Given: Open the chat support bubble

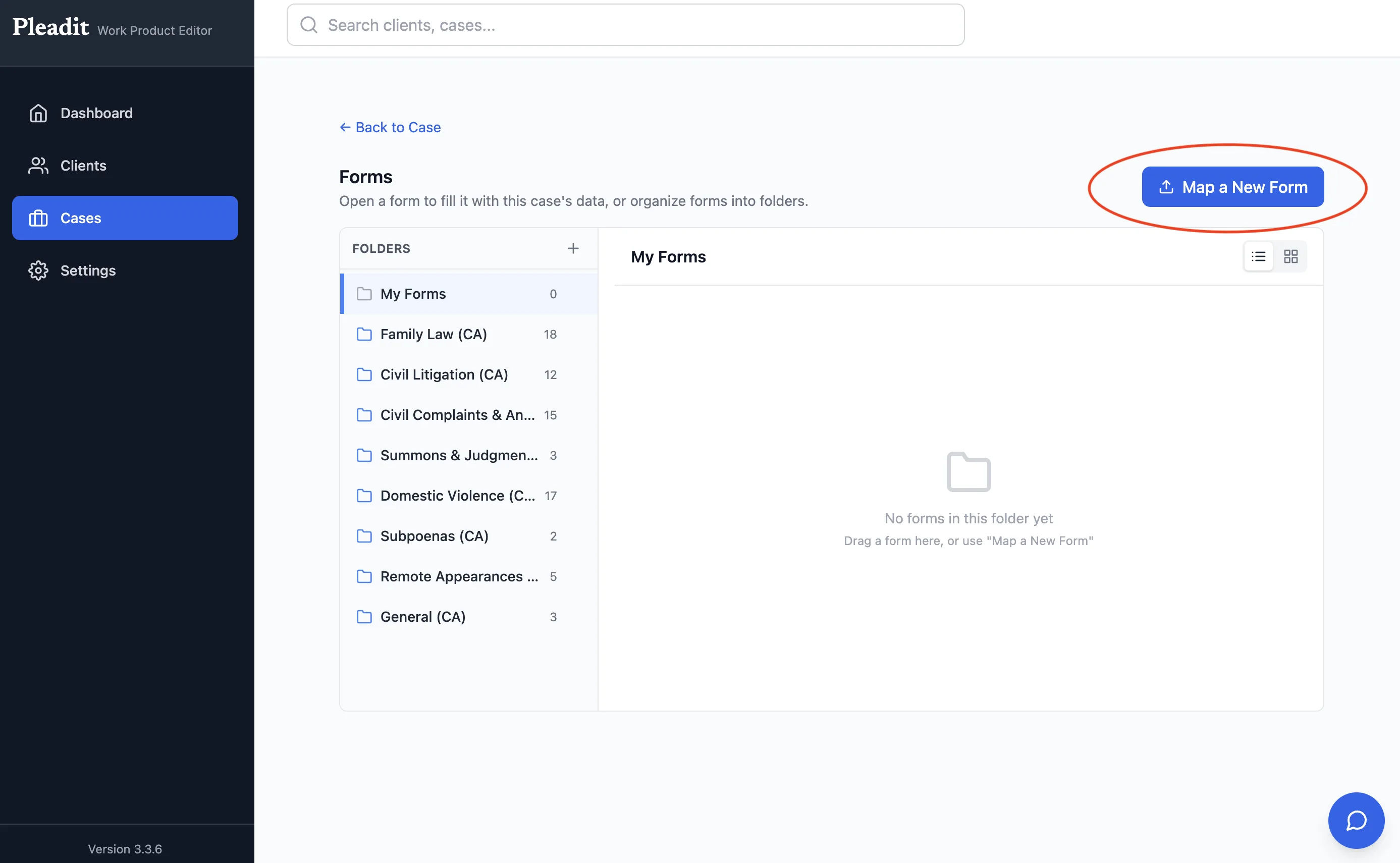Looking at the screenshot, I should click(x=1356, y=820).
